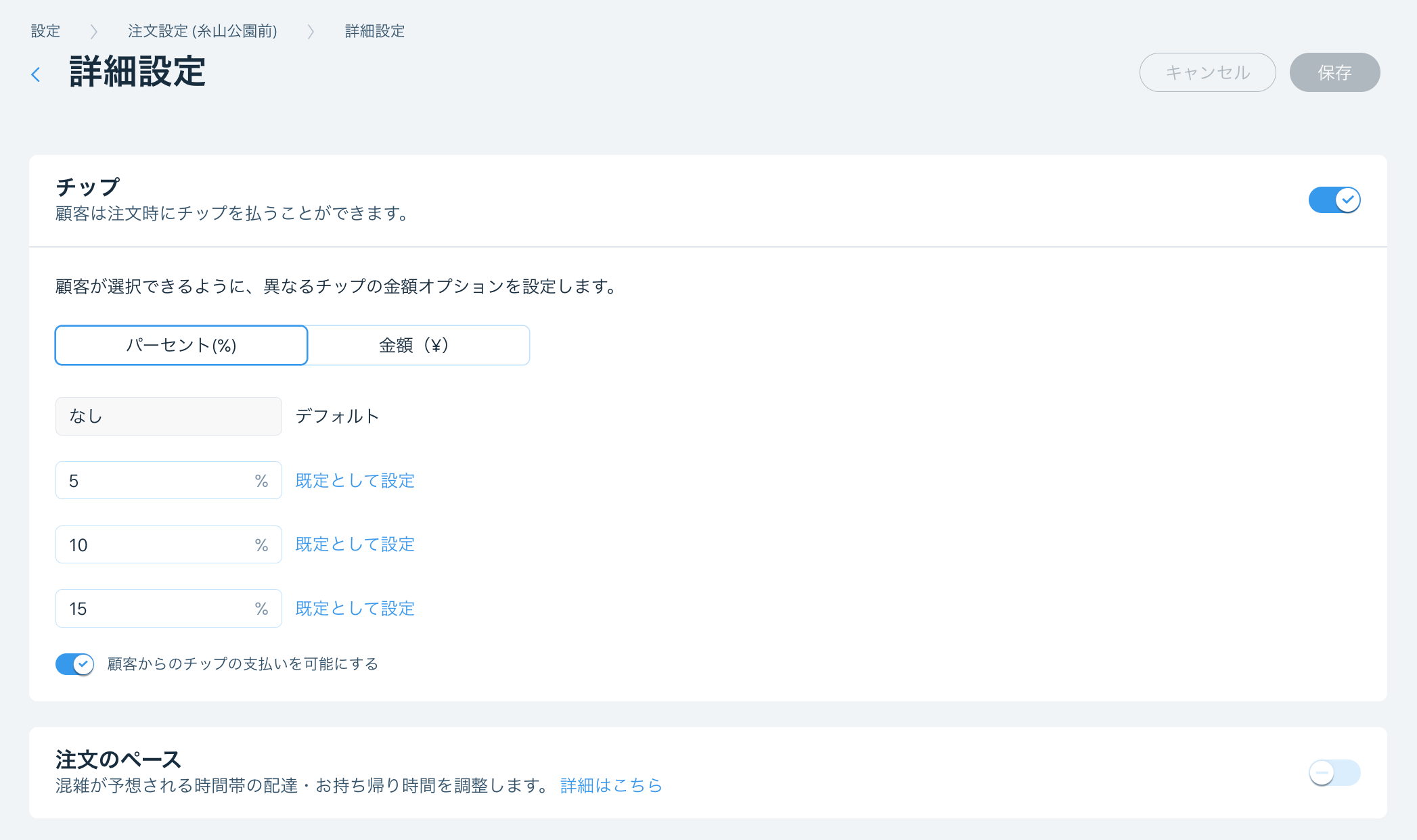Select the パーセント(%) tab
Viewport: 1417px width, 840px height.
click(181, 345)
